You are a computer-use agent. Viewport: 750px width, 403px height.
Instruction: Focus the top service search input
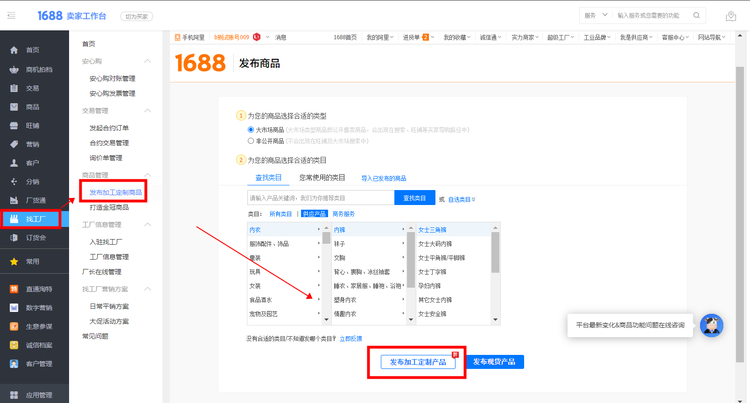pos(651,15)
